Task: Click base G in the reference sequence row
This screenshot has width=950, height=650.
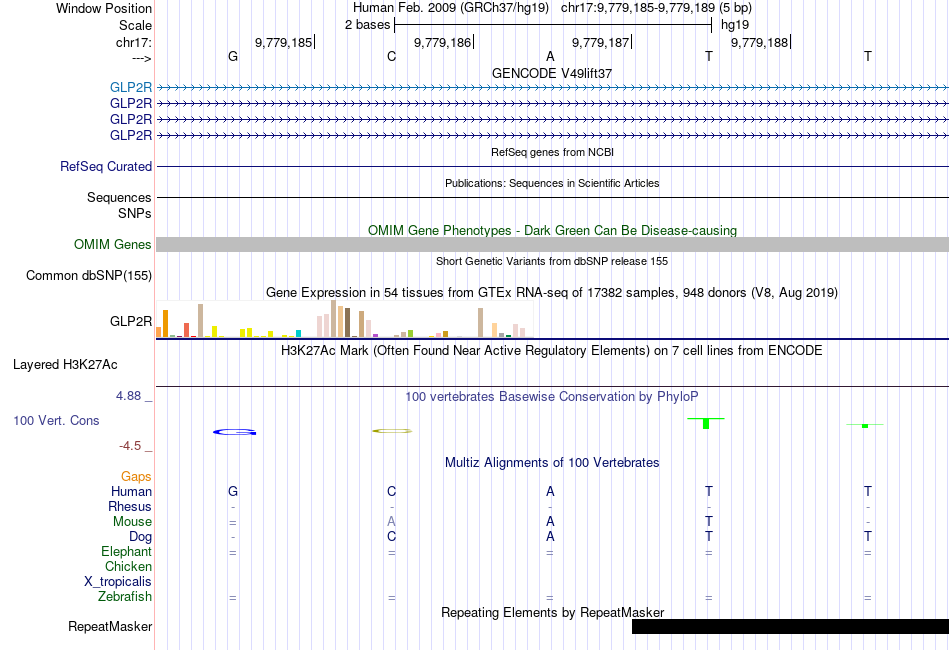Action: (x=233, y=56)
